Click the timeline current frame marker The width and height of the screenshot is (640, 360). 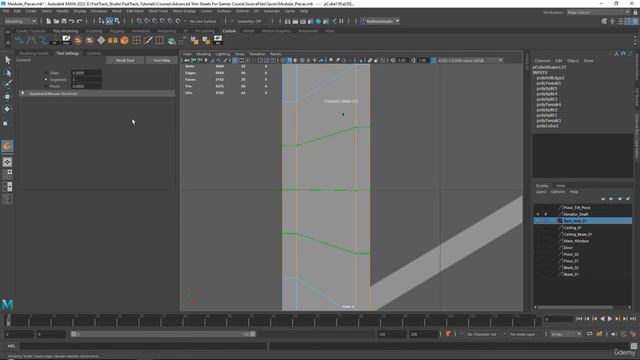coord(8,320)
